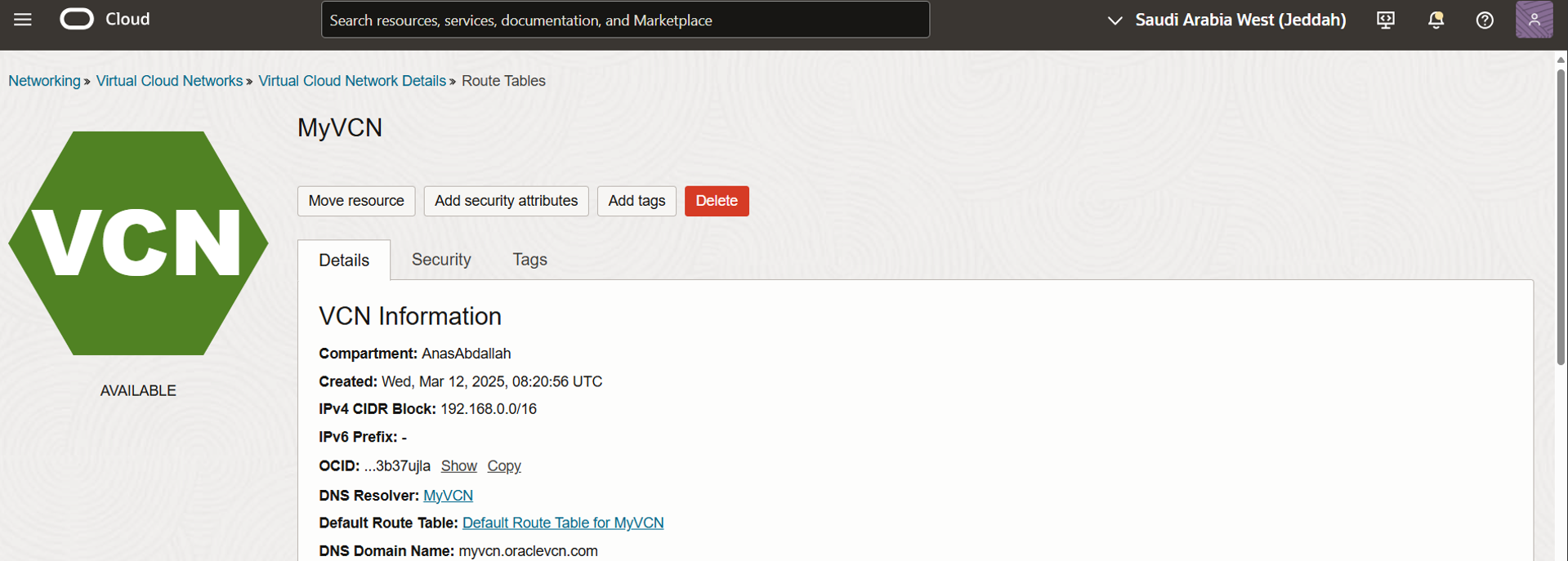Click the Route Tables breadcrumb text
This screenshot has height=561, width=1568.
(x=503, y=81)
